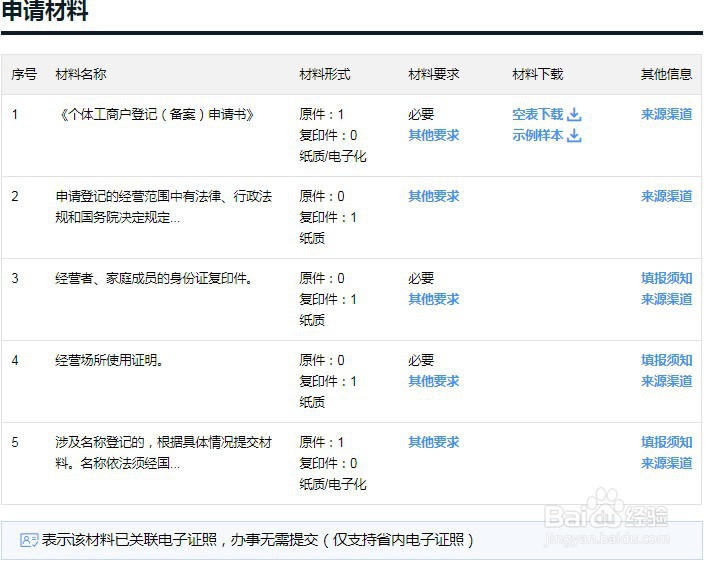Screen dimensions: 710x564
Task: Click 来源渠道 in the 申请登记的经营范围 row
Action: tap(667, 196)
